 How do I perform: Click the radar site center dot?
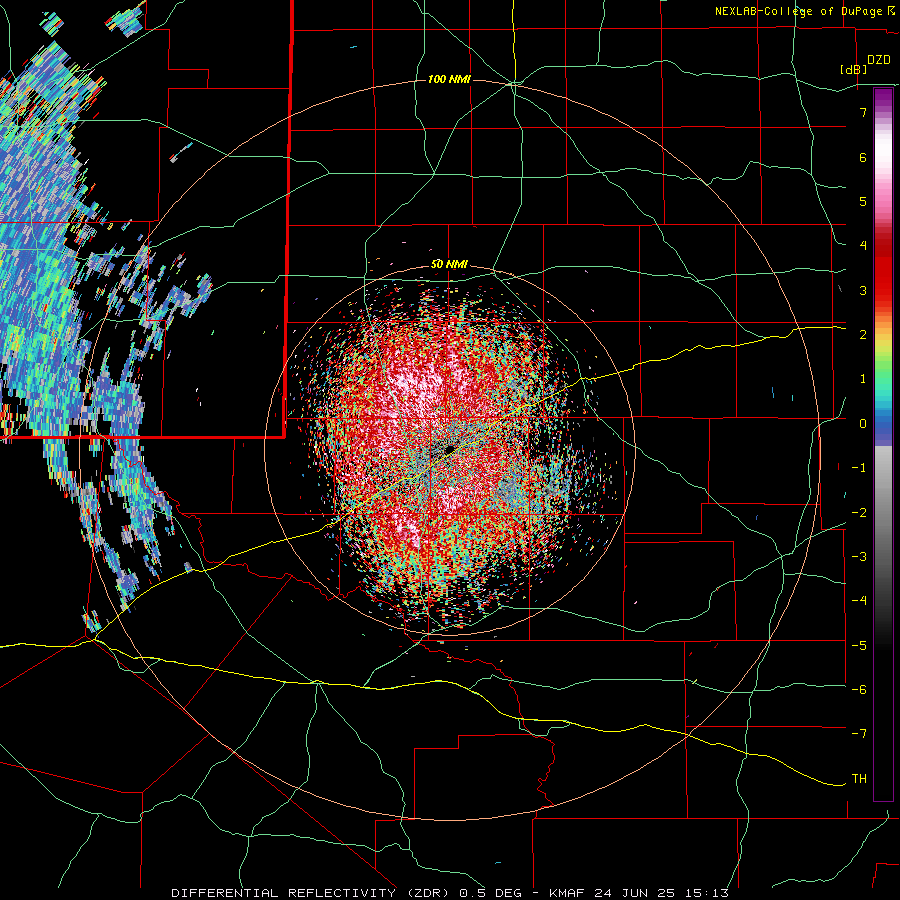click(x=450, y=449)
